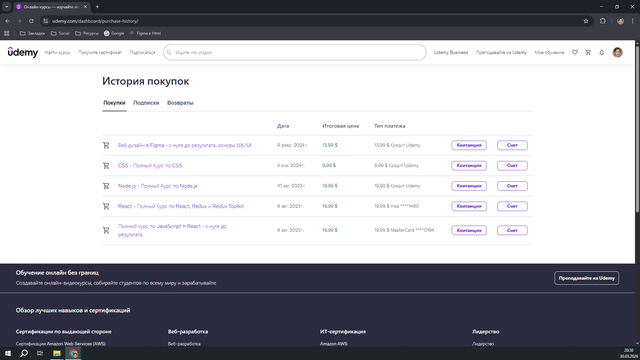Open the Udemy logo home link
The width and height of the screenshot is (640, 360).
pyautogui.click(x=23, y=52)
